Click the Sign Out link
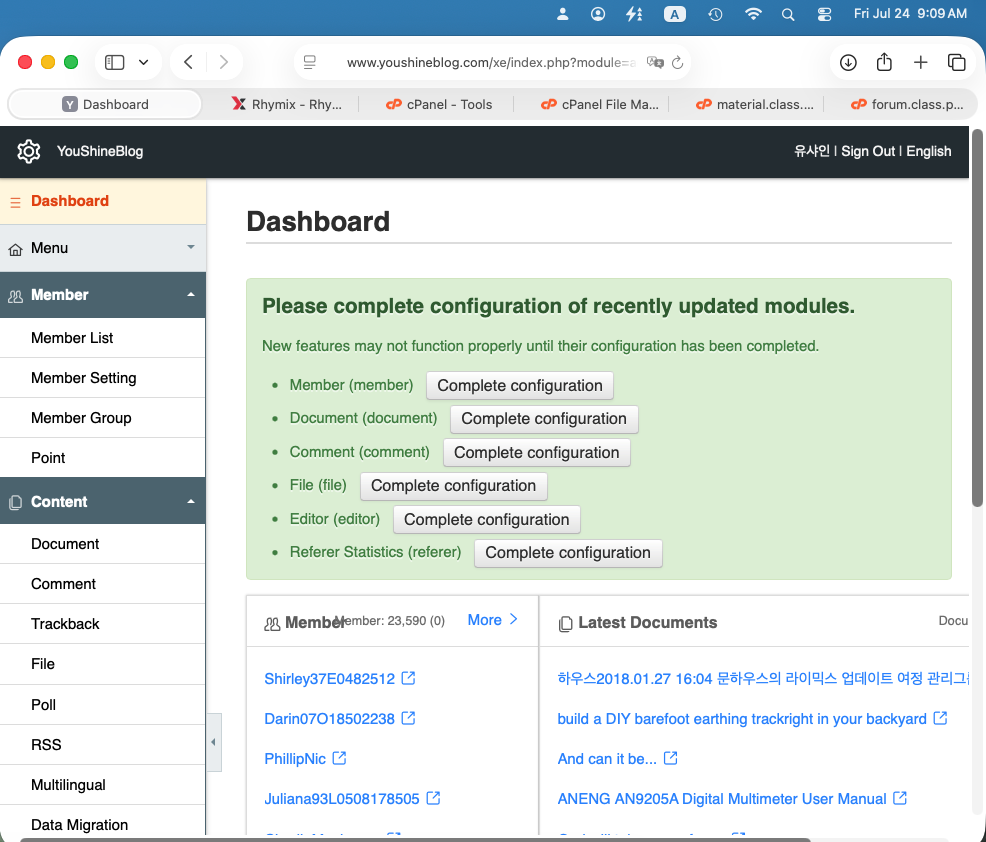Screen dimensions: 986x842 tap(868, 152)
